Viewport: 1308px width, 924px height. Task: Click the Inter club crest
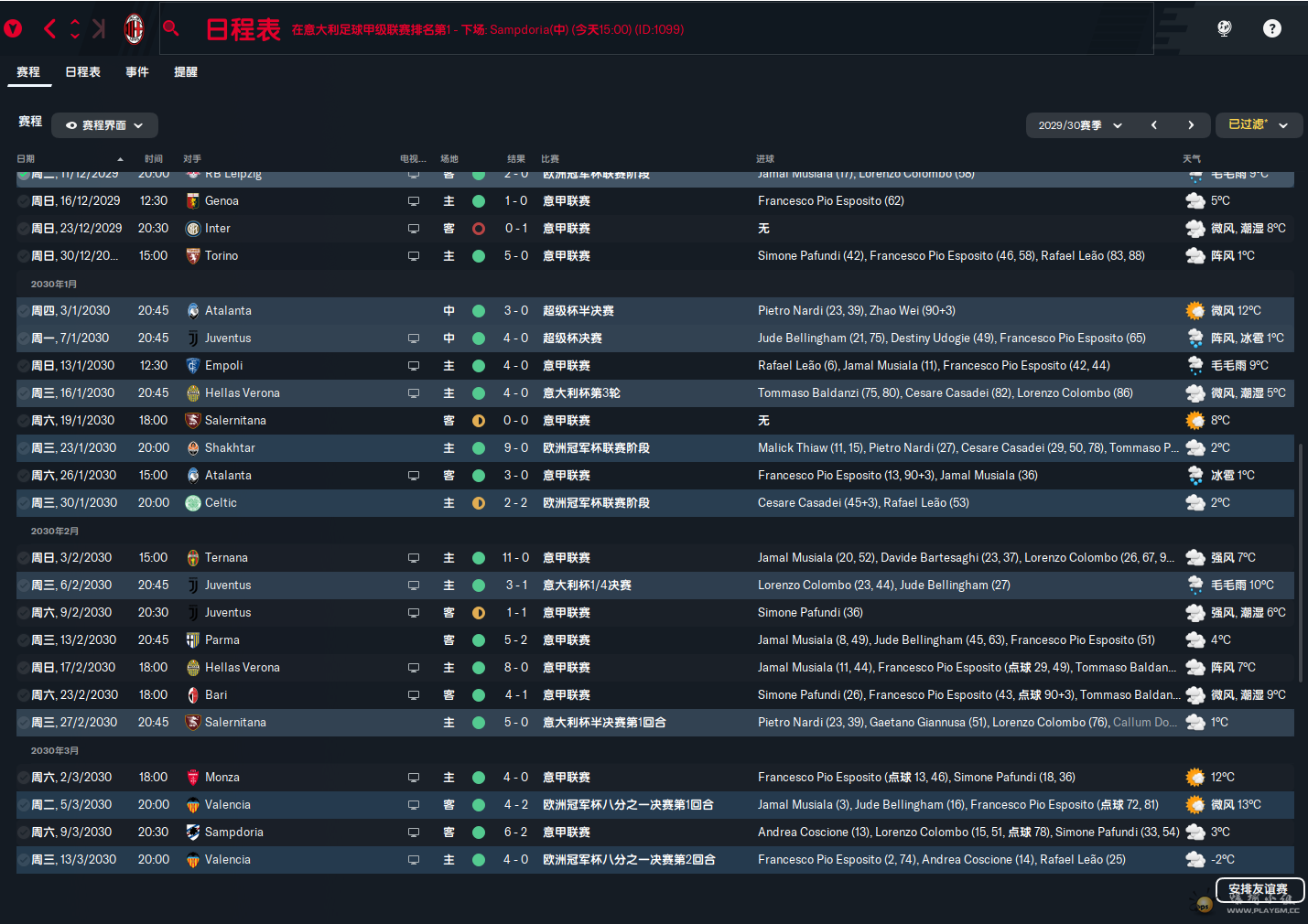tap(193, 229)
